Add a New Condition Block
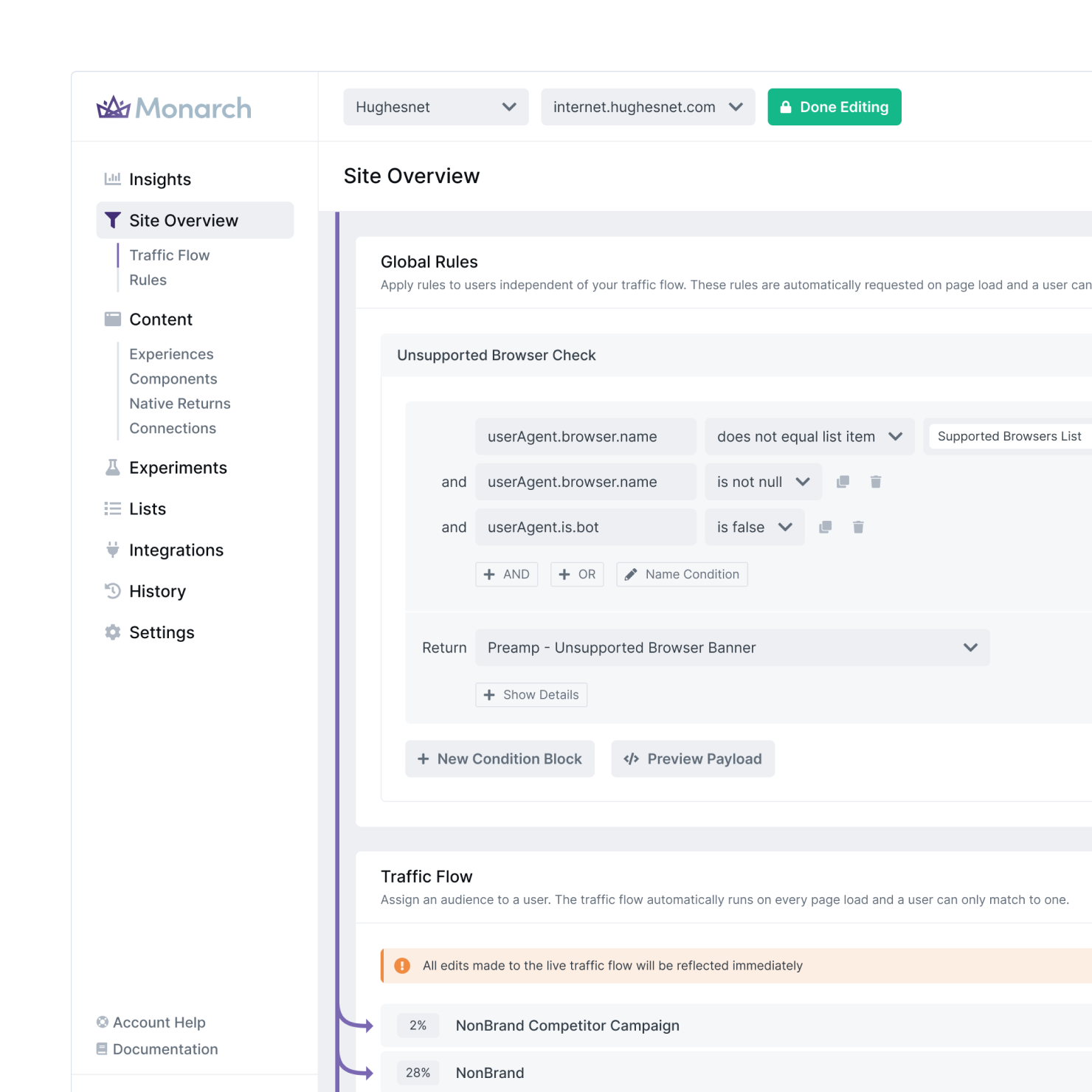Screen dimensions: 1092x1092 tap(500, 758)
